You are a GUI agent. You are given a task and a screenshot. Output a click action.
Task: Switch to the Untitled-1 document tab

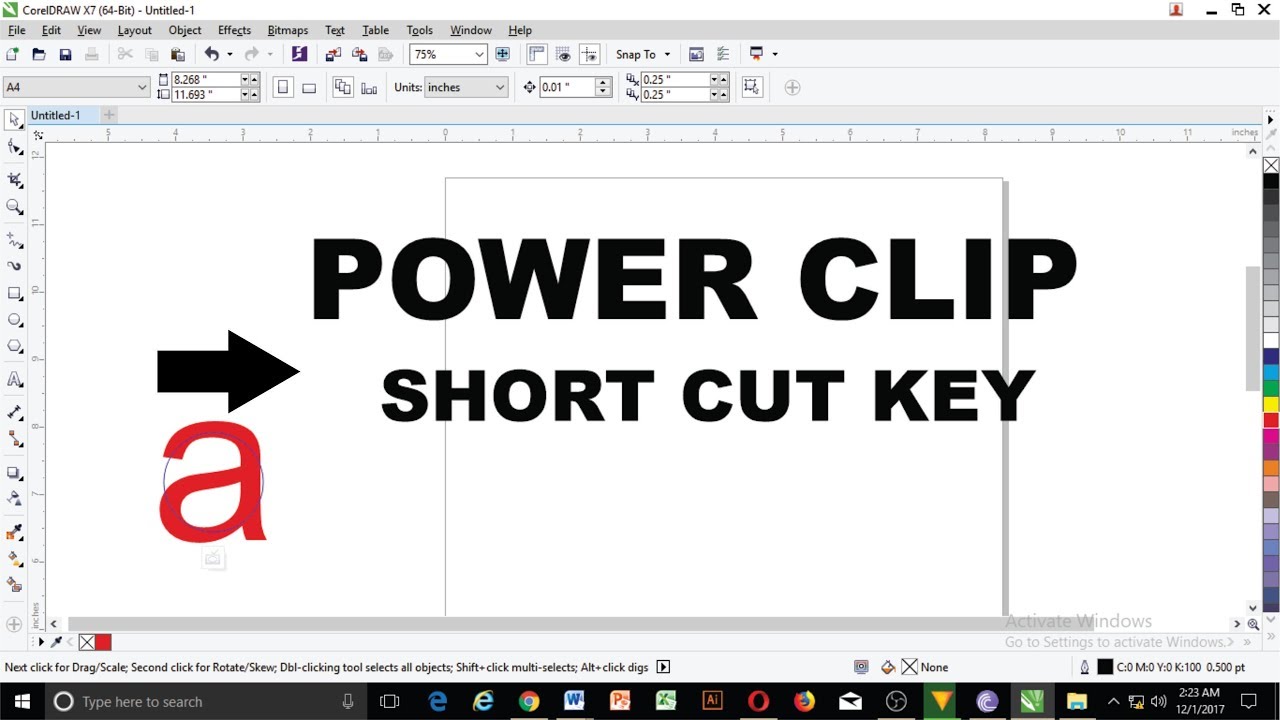point(55,115)
